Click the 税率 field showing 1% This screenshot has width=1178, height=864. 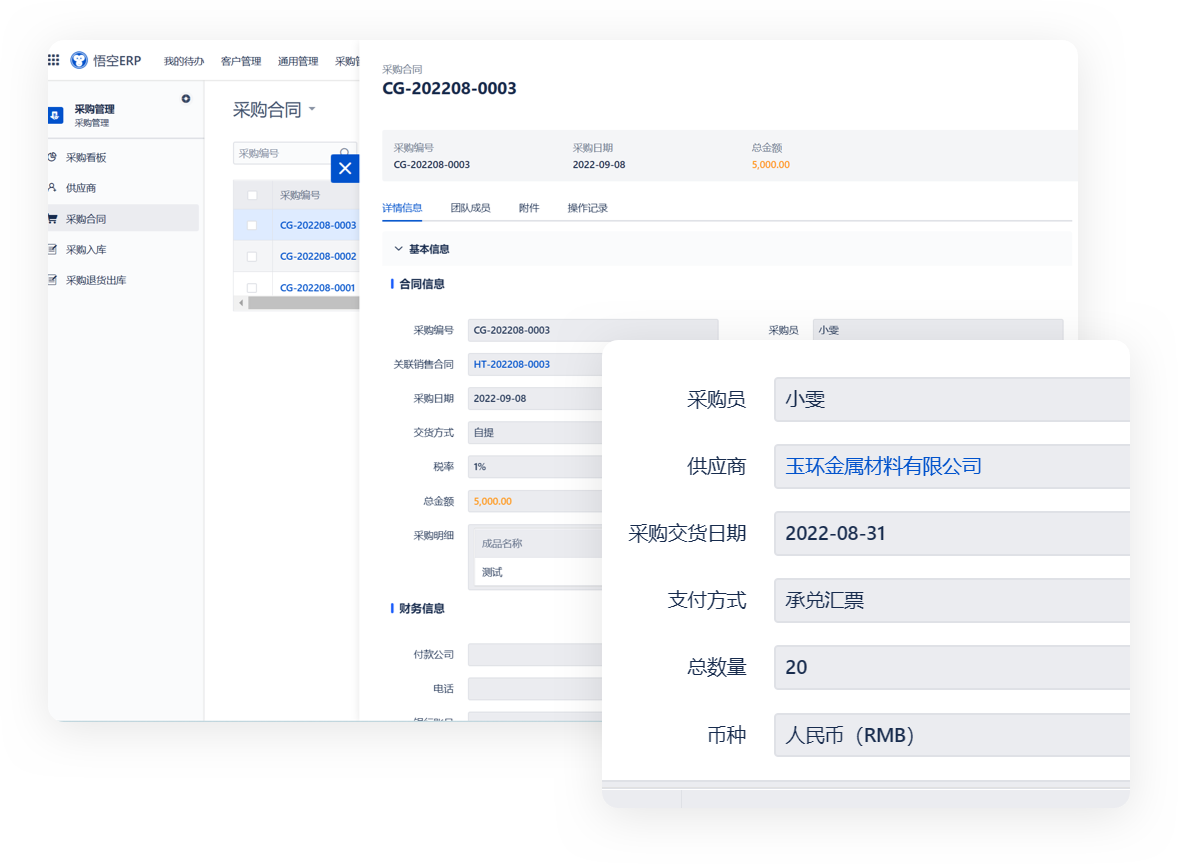pyautogui.click(x=535, y=467)
